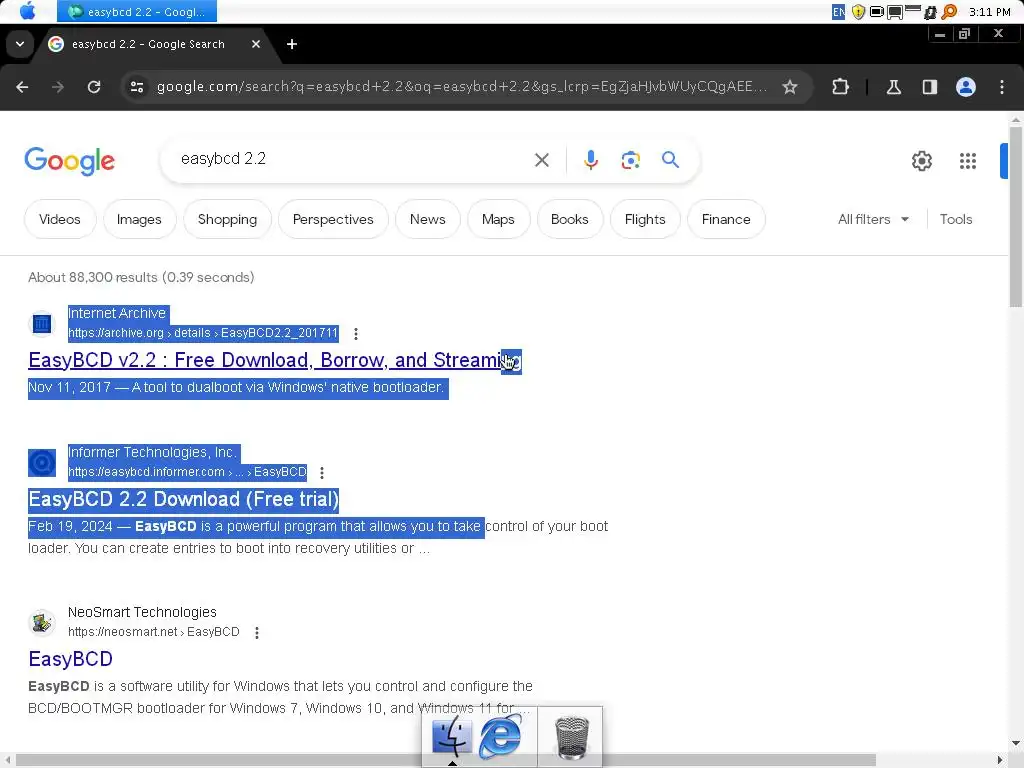Select the Flights filter
This screenshot has width=1024, height=768.
coord(645,219)
